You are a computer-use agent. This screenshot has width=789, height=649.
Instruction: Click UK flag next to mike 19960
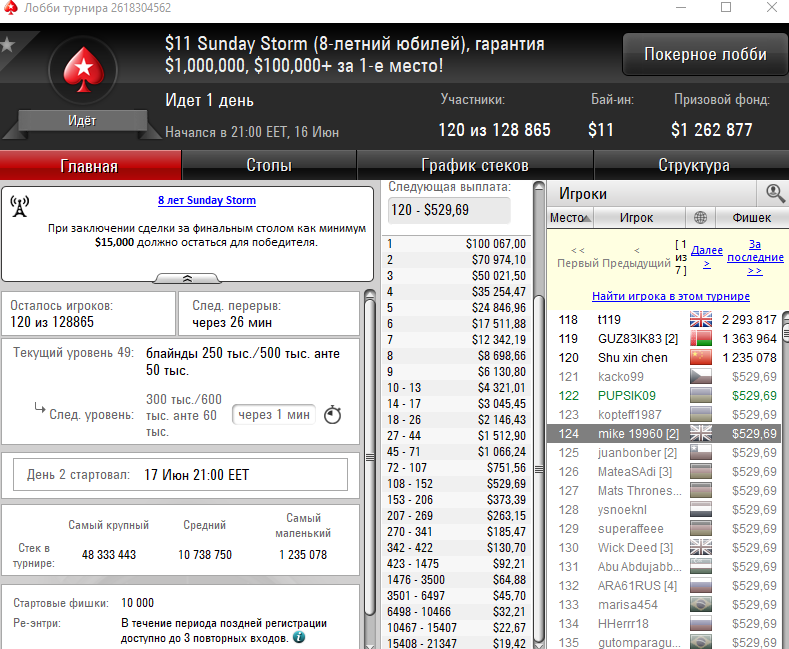coord(700,434)
